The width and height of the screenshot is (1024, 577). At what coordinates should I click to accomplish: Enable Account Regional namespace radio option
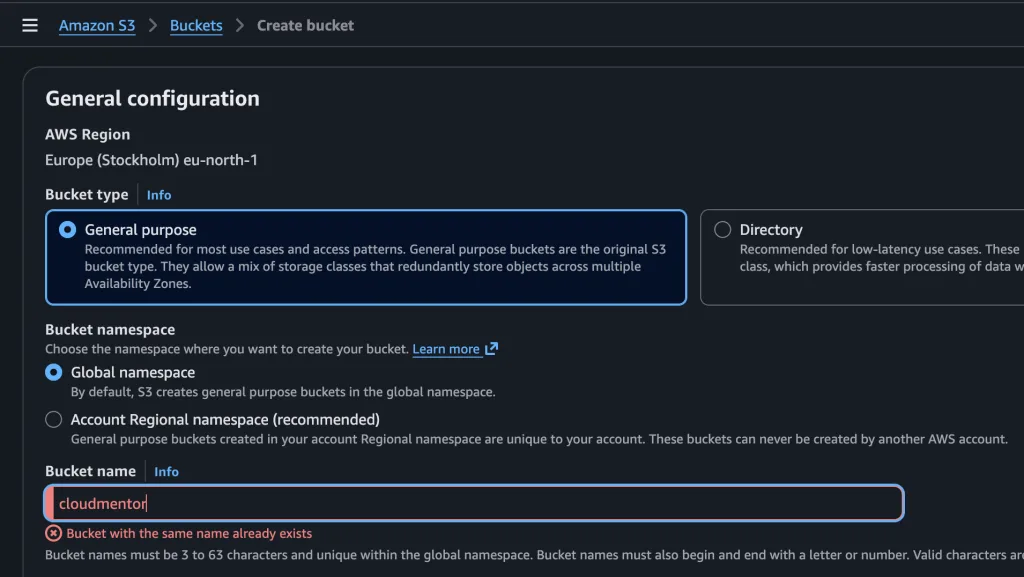click(54, 420)
